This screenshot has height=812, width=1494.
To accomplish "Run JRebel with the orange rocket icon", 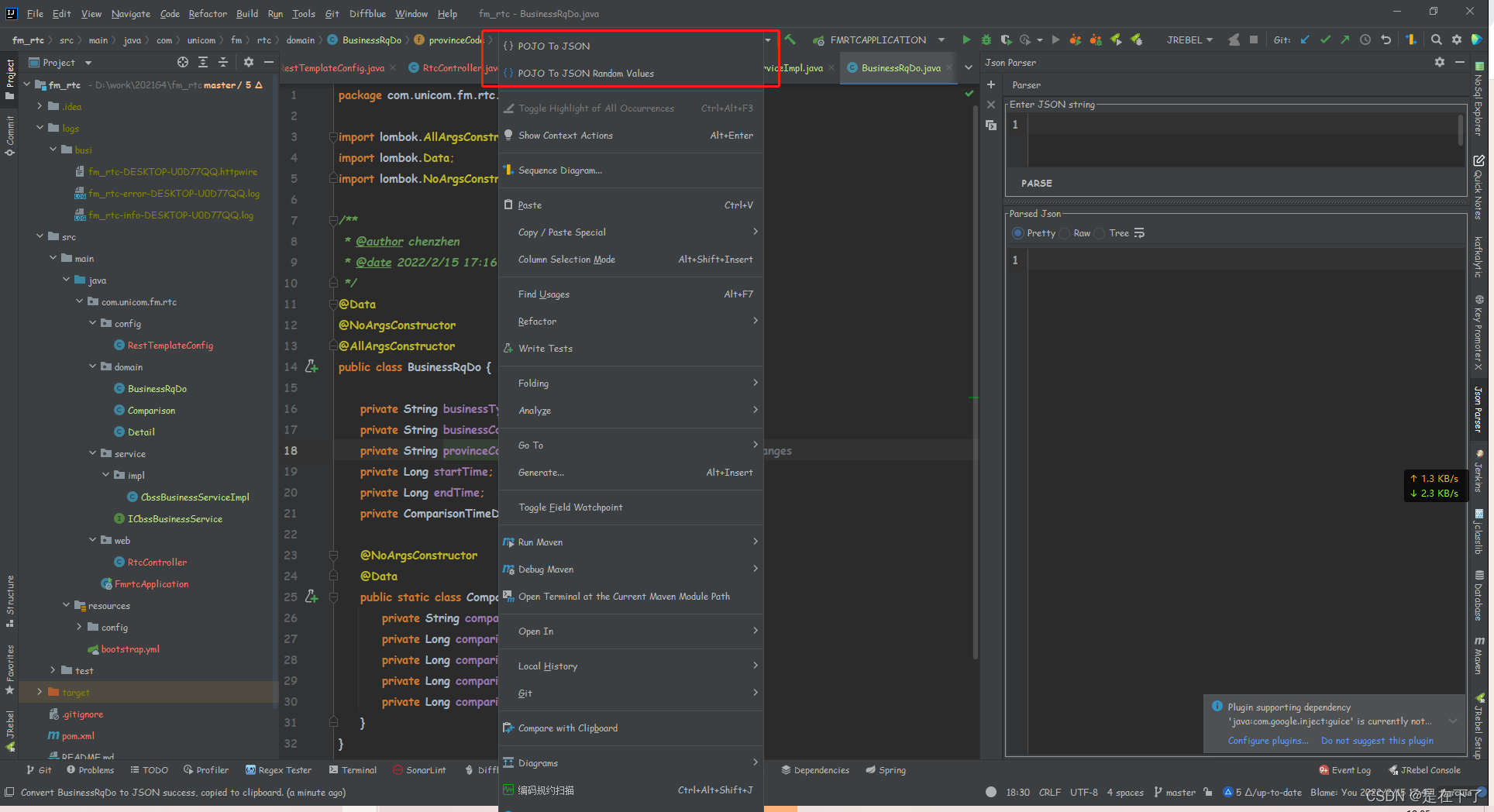I will coord(1075,40).
